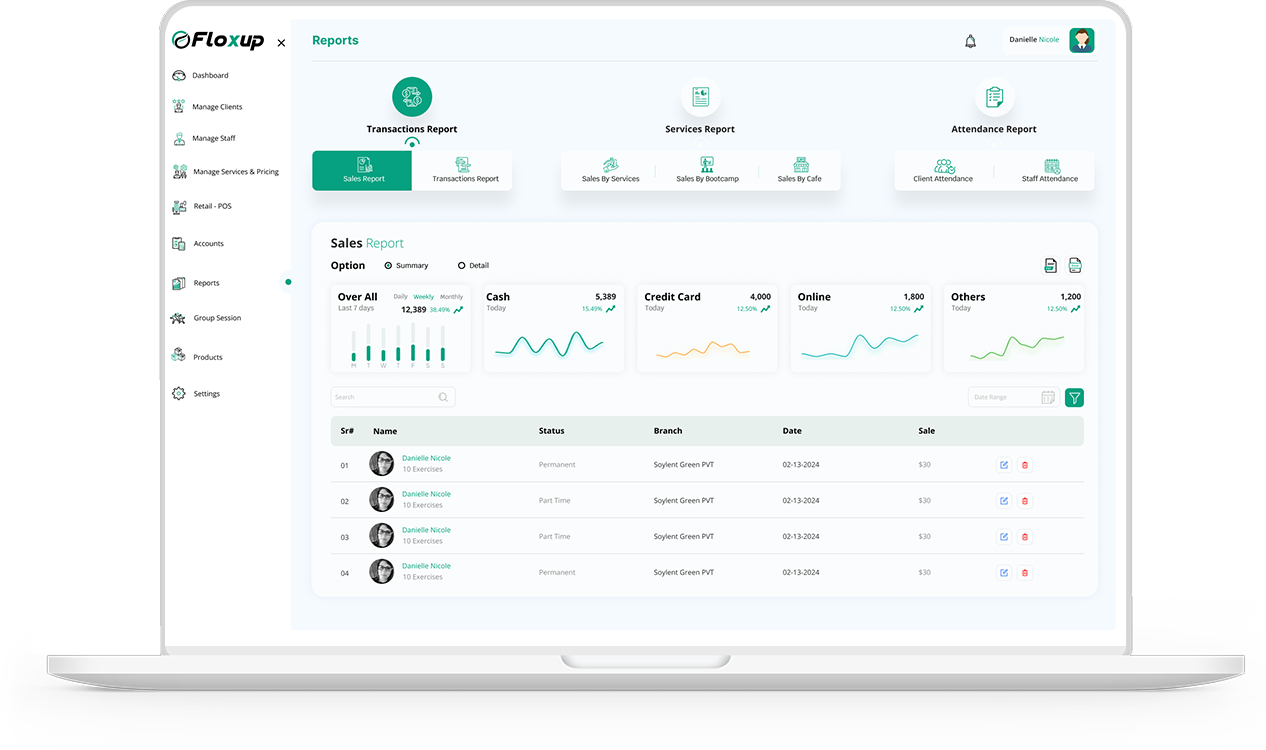Click the avatar photo in row 03
1266x750 pixels.
pyautogui.click(x=382, y=536)
